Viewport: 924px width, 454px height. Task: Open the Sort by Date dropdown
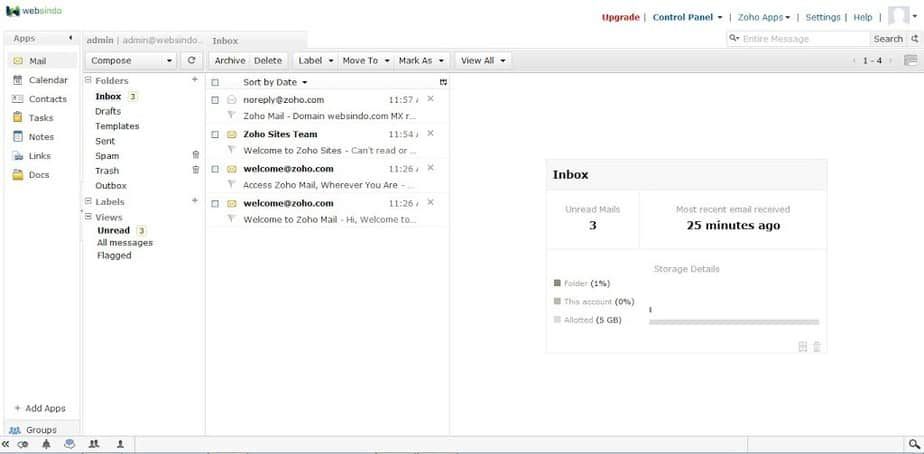tap(275, 82)
